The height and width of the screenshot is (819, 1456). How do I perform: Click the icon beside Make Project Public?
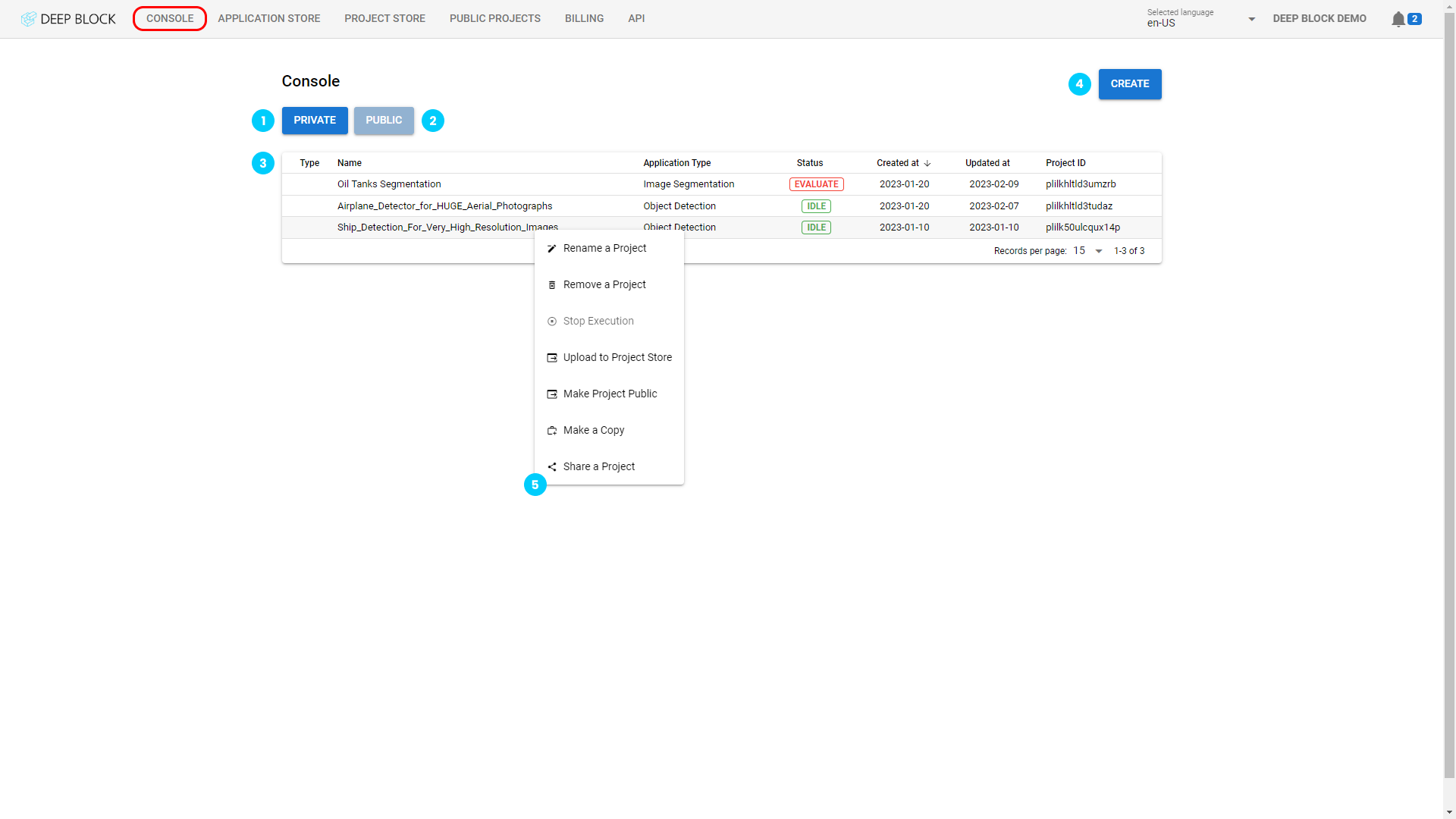[552, 394]
